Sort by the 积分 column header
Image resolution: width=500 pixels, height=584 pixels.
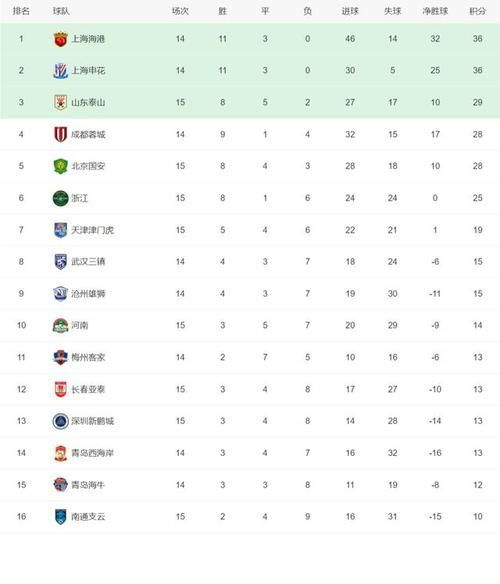pyautogui.click(x=478, y=12)
